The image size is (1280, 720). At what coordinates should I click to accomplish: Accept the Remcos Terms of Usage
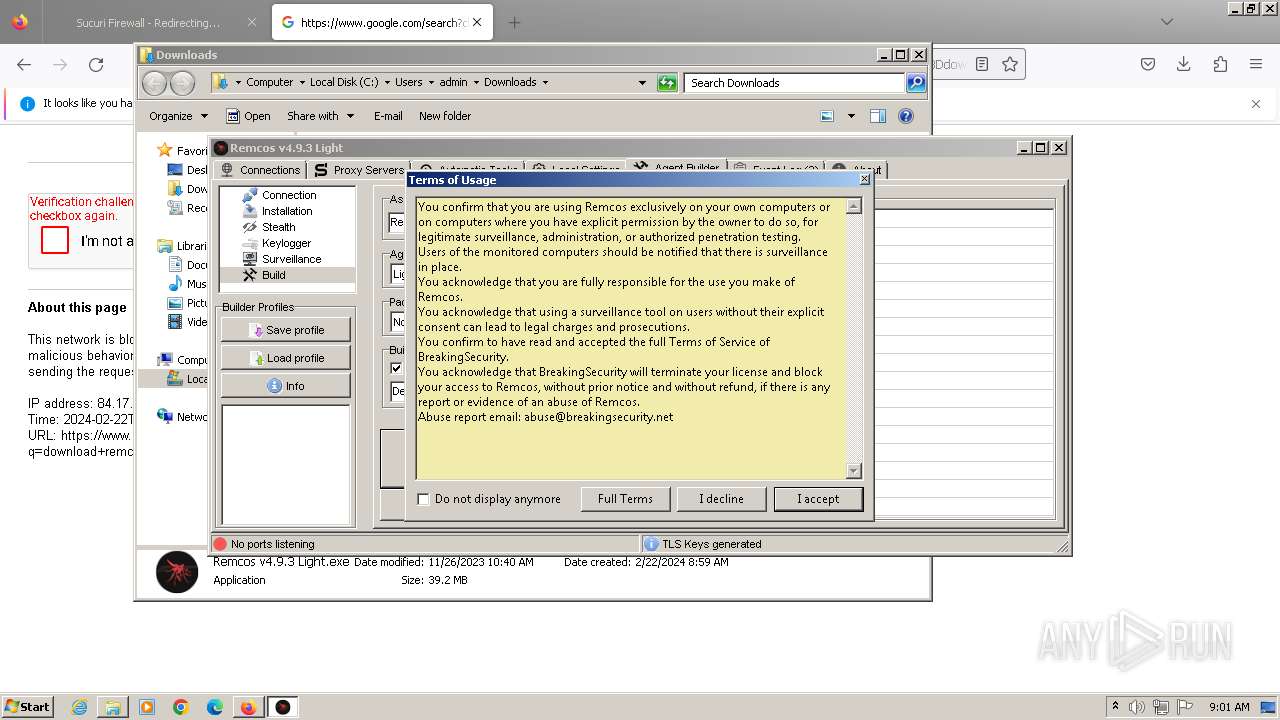pyautogui.click(x=818, y=498)
